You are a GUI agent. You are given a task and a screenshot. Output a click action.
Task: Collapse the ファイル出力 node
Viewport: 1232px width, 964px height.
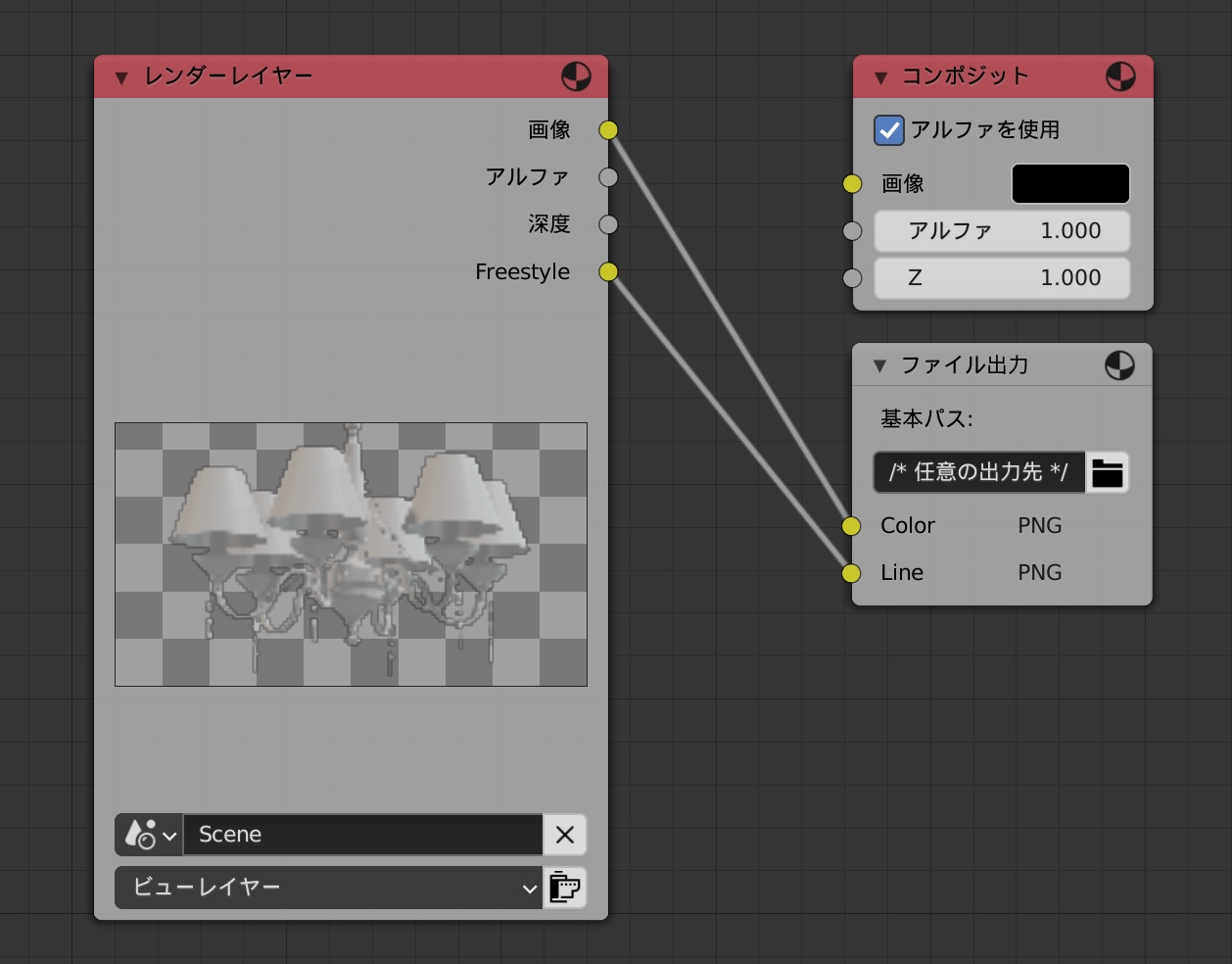point(880,364)
